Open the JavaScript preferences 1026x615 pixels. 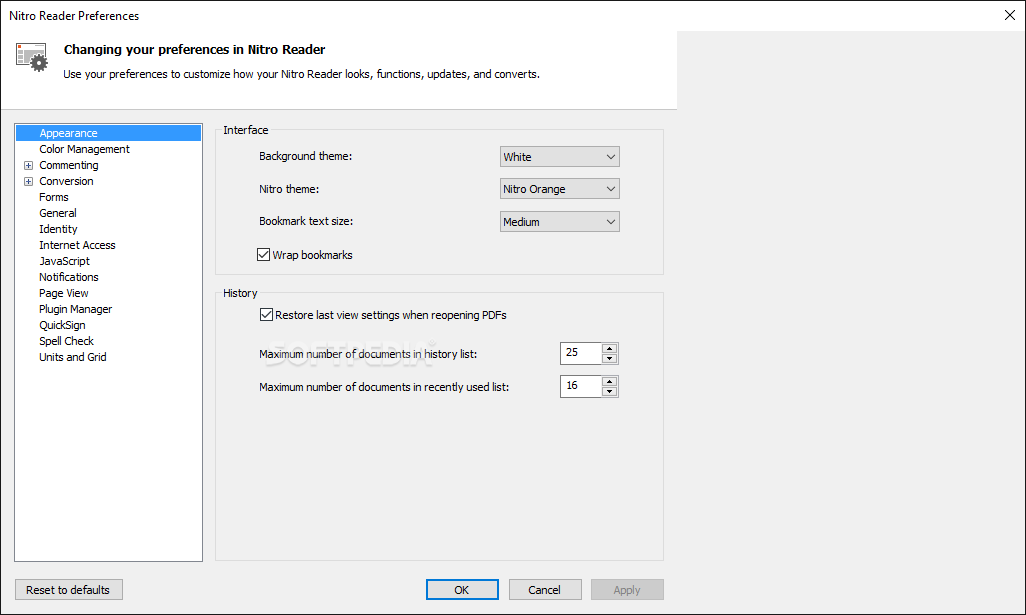pyautogui.click(x=64, y=261)
